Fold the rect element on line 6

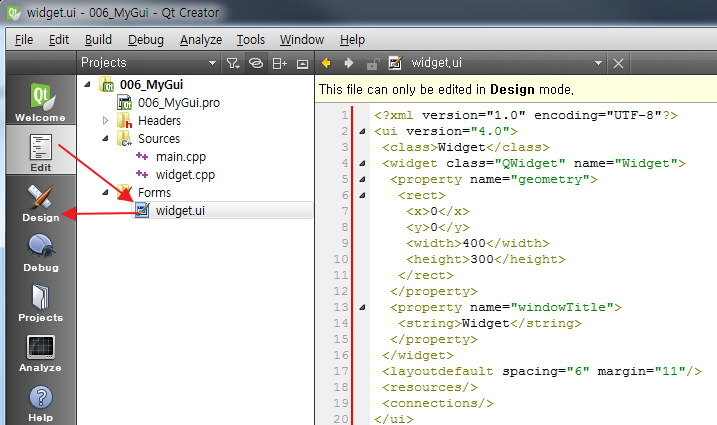[362, 195]
